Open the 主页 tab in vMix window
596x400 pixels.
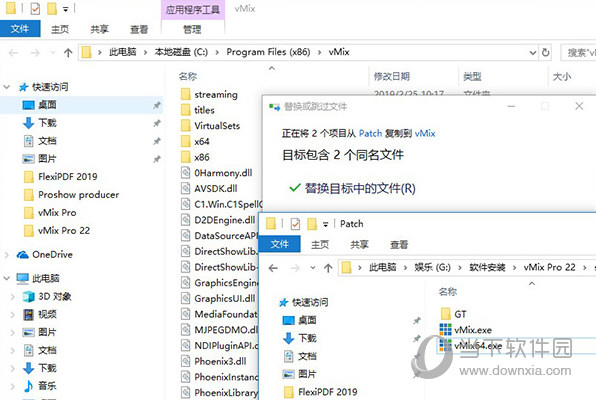[60, 29]
